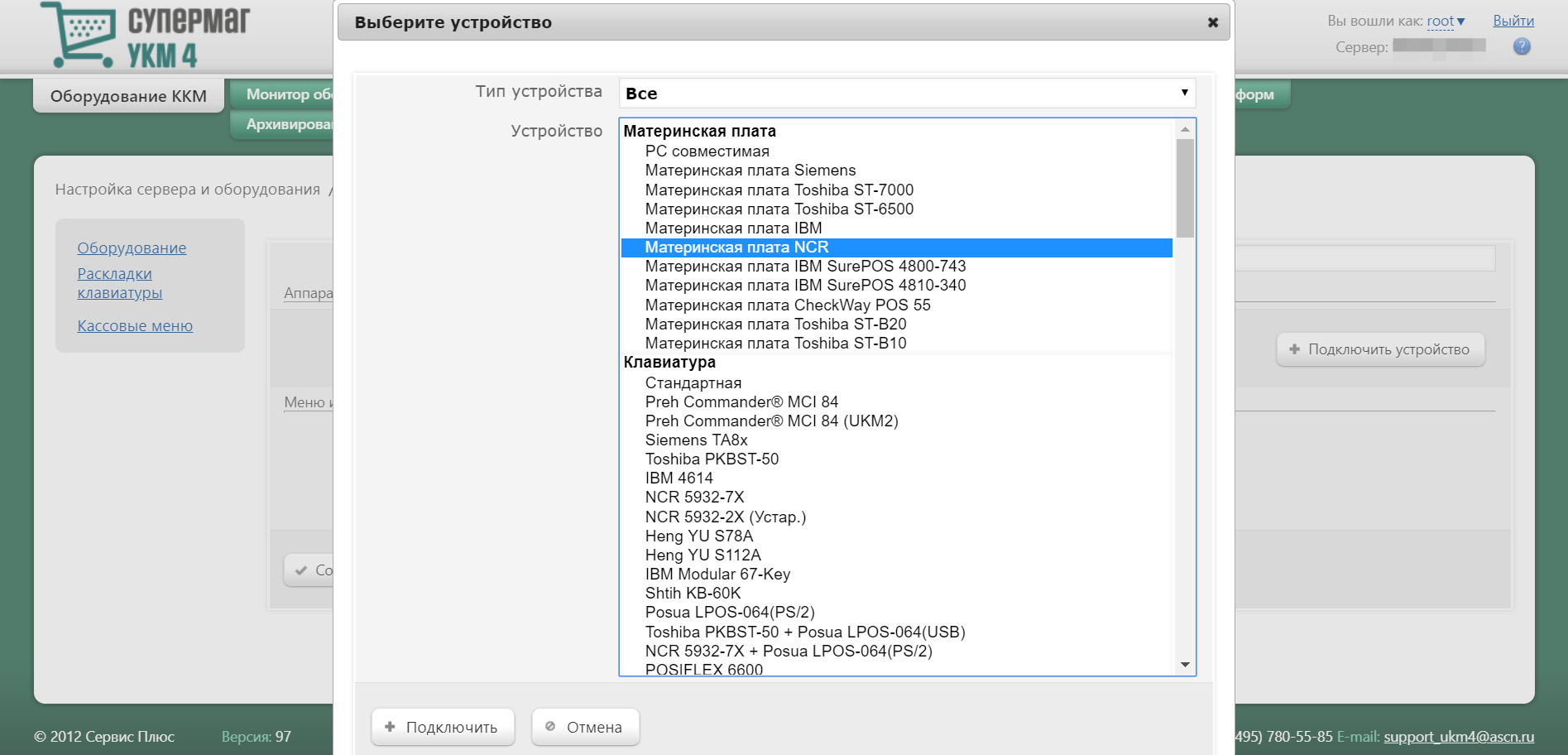Viewport: 1568px width, 755px height.
Task: Select Toshiba PKBST-50 keyboard
Action: (897, 459)
